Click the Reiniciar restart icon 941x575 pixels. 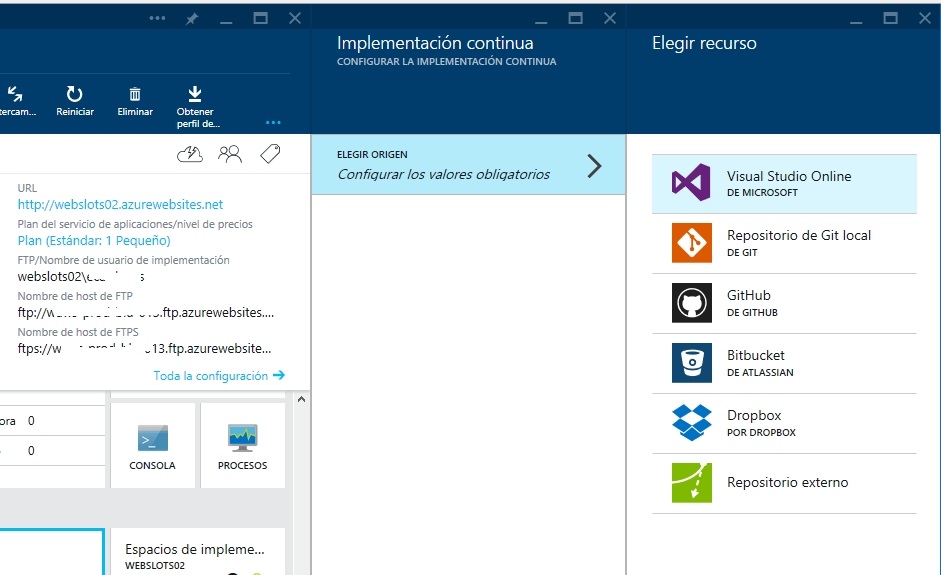(74, 94)
